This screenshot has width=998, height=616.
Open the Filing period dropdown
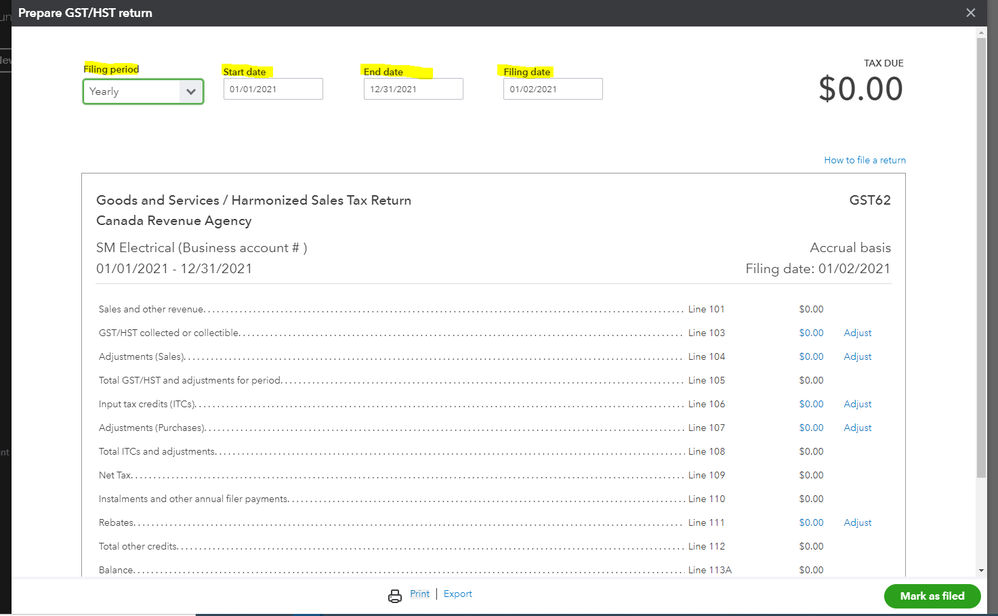coord(143,91)
